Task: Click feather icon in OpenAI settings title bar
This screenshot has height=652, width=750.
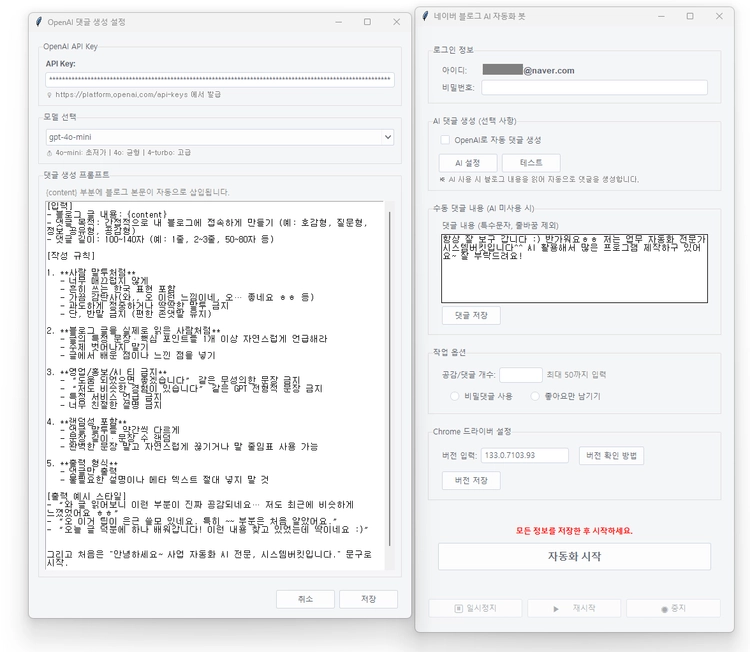Action: 39,22
